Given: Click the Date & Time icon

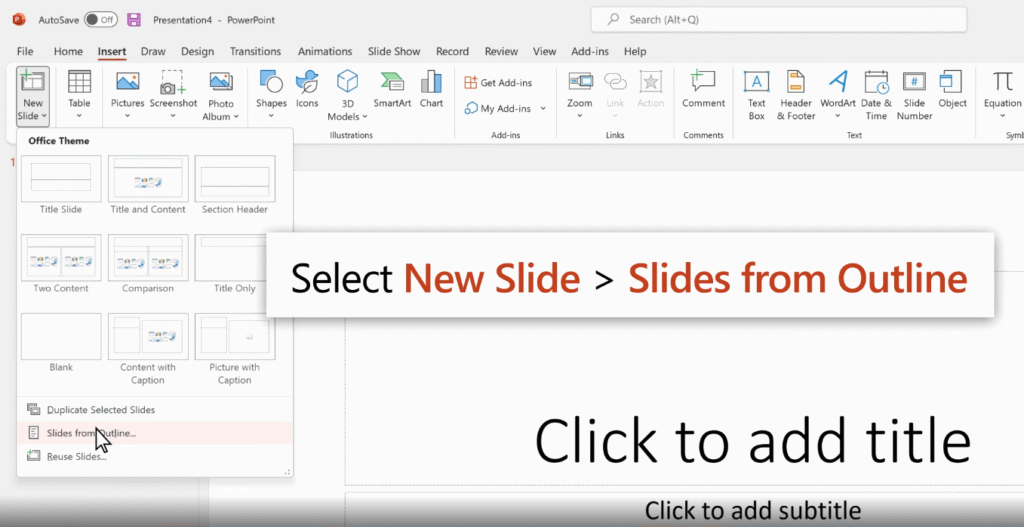Looking at the screenshot, I should pyautogui.click(x=876, y=95).
